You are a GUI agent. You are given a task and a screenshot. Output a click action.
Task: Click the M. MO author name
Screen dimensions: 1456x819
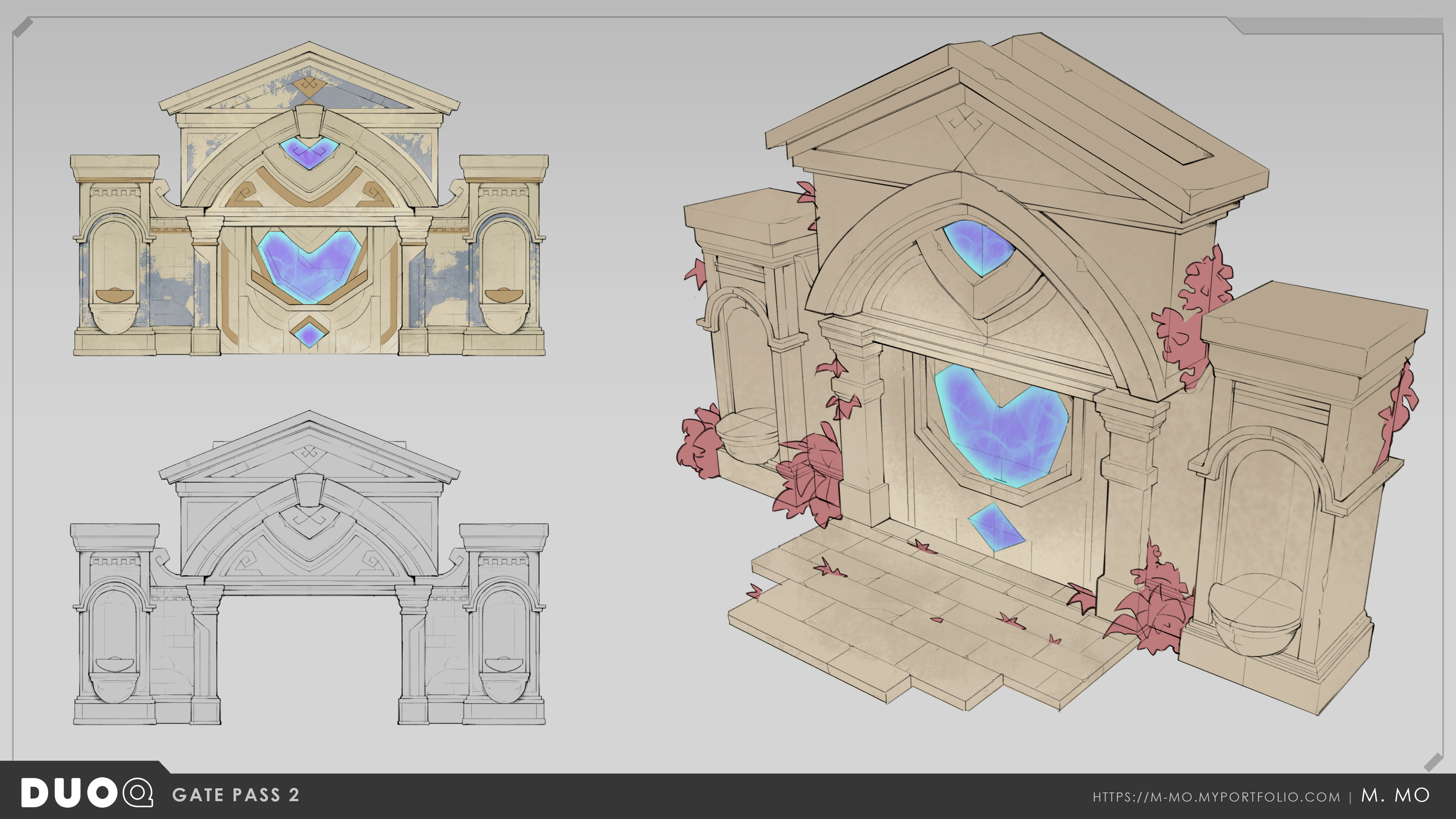pyautogui.click(x=1395, y=795)
